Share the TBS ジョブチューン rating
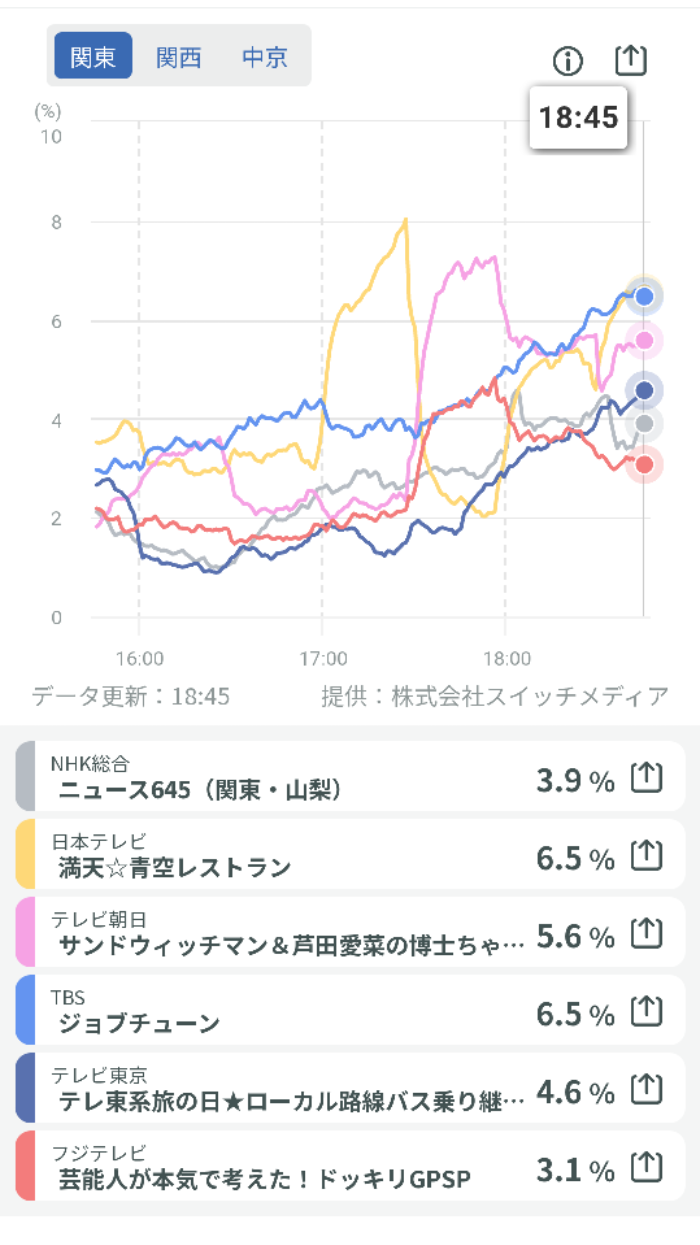Viewport: 700px width, 1245px height. pyautogui.click(x=647, y=1011)
